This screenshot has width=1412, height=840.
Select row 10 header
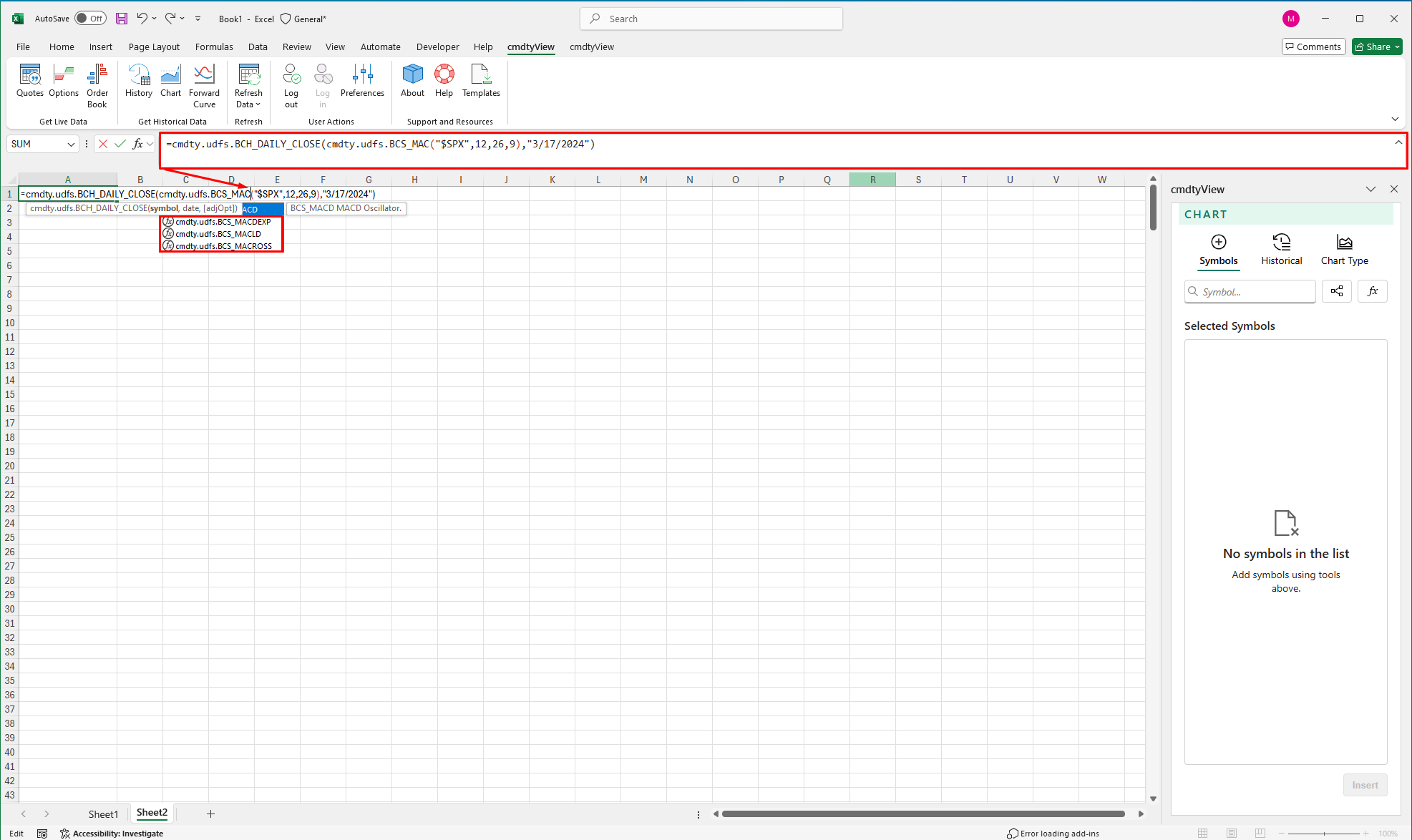9,323
